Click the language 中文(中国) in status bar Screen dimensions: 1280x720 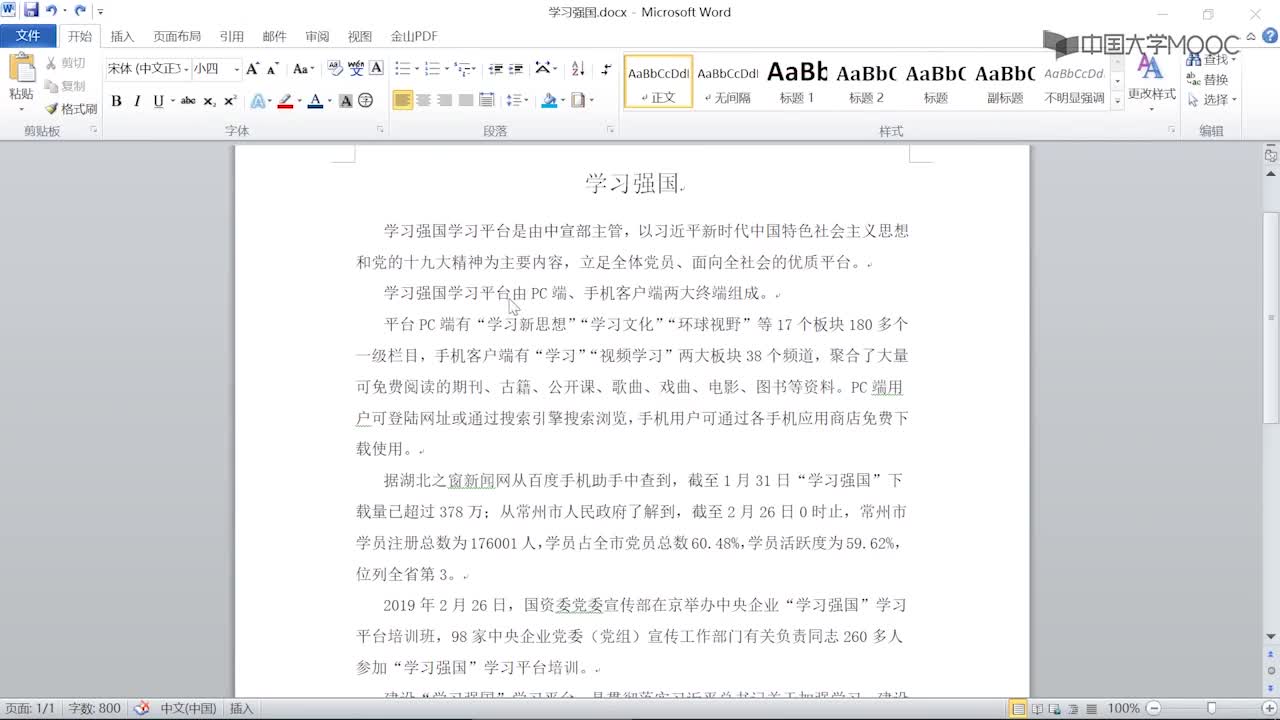click(x=188, y=708)
